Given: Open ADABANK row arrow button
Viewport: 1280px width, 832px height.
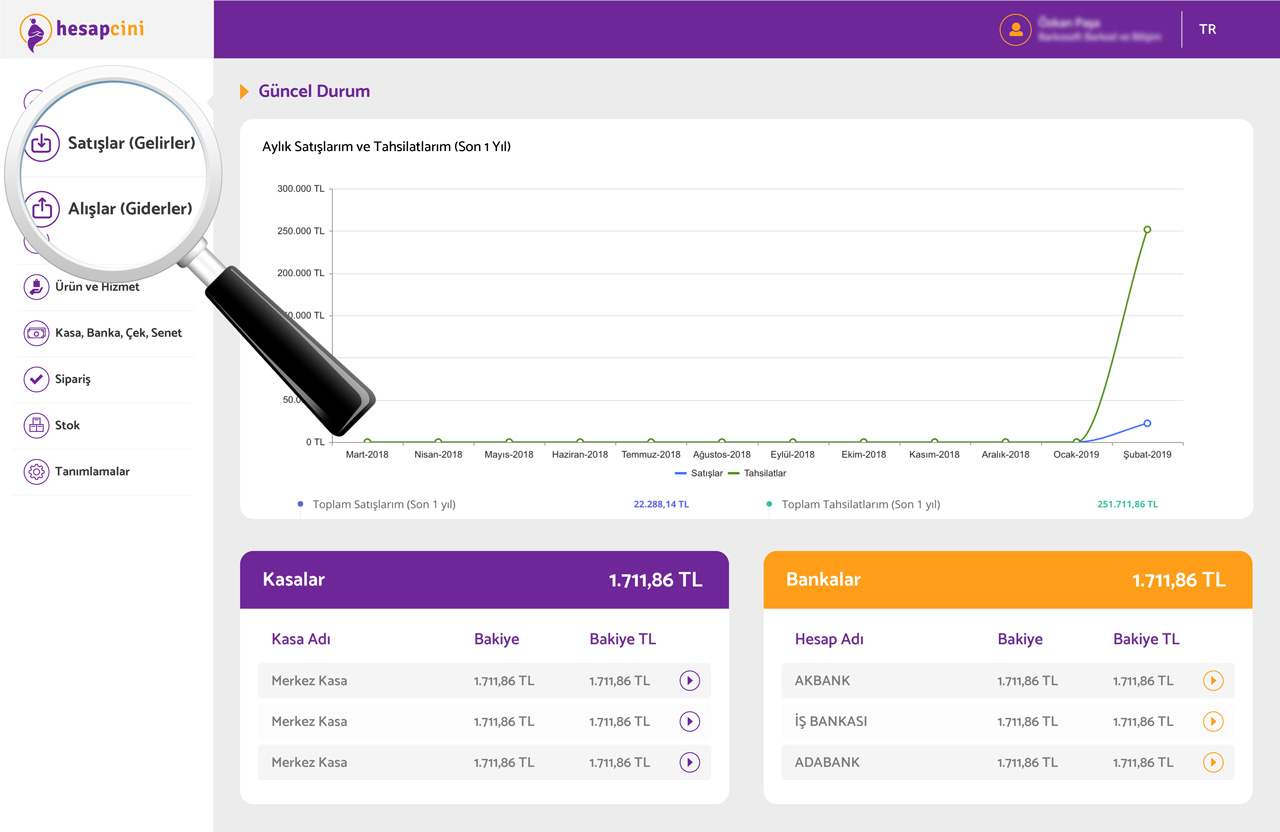Looking at the screenshot, I should pos(1213,762).
